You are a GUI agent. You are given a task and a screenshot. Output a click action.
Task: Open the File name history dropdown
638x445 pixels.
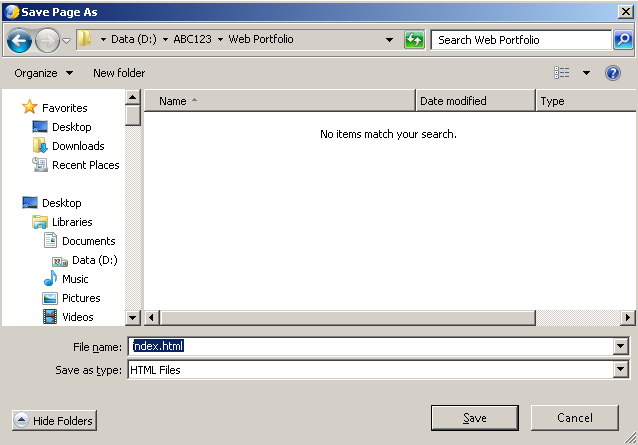coord(621,347)
